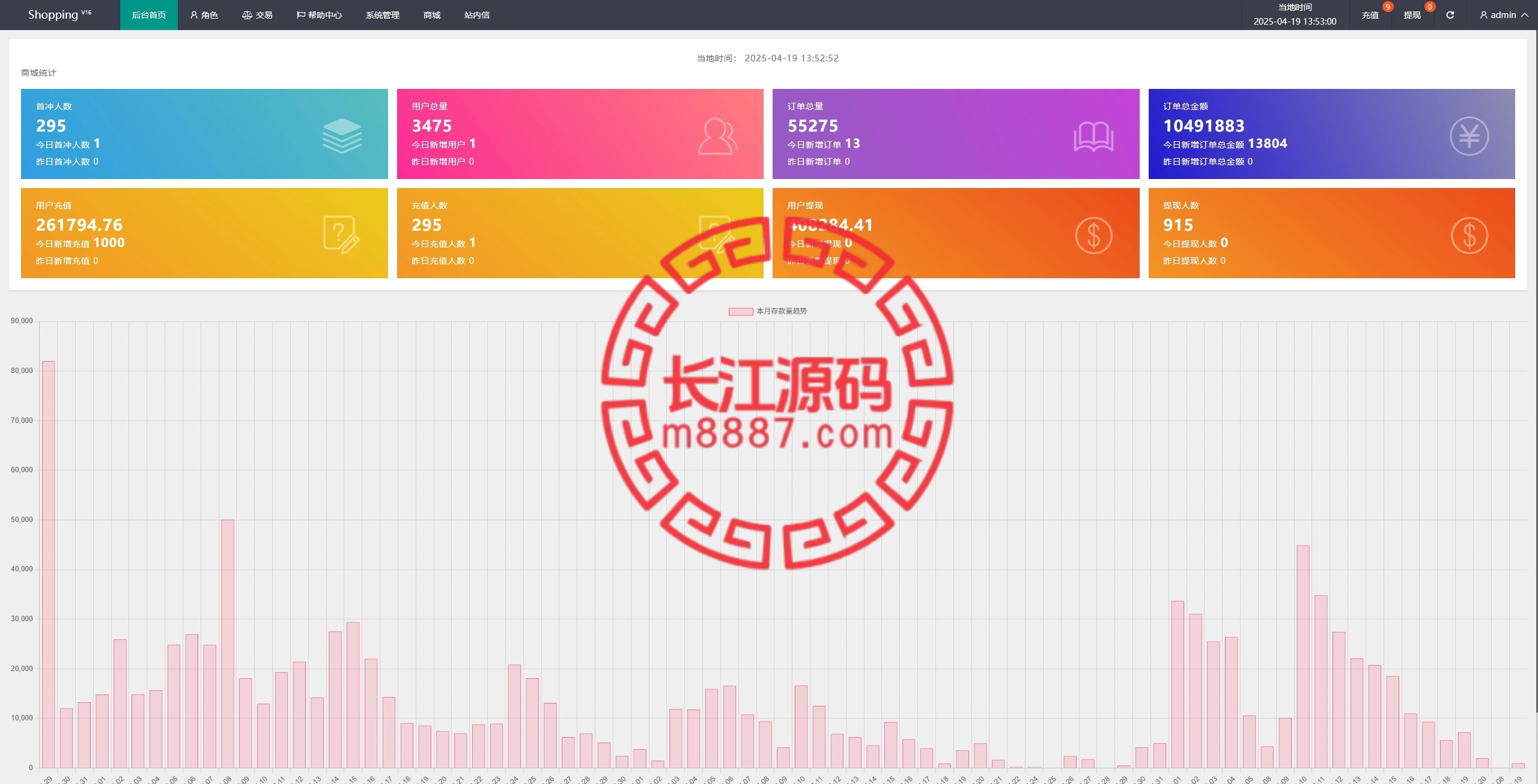Click the users icon in 用户总量 card
Viewport: 1538px width, 784px height.
pos(717,136)
